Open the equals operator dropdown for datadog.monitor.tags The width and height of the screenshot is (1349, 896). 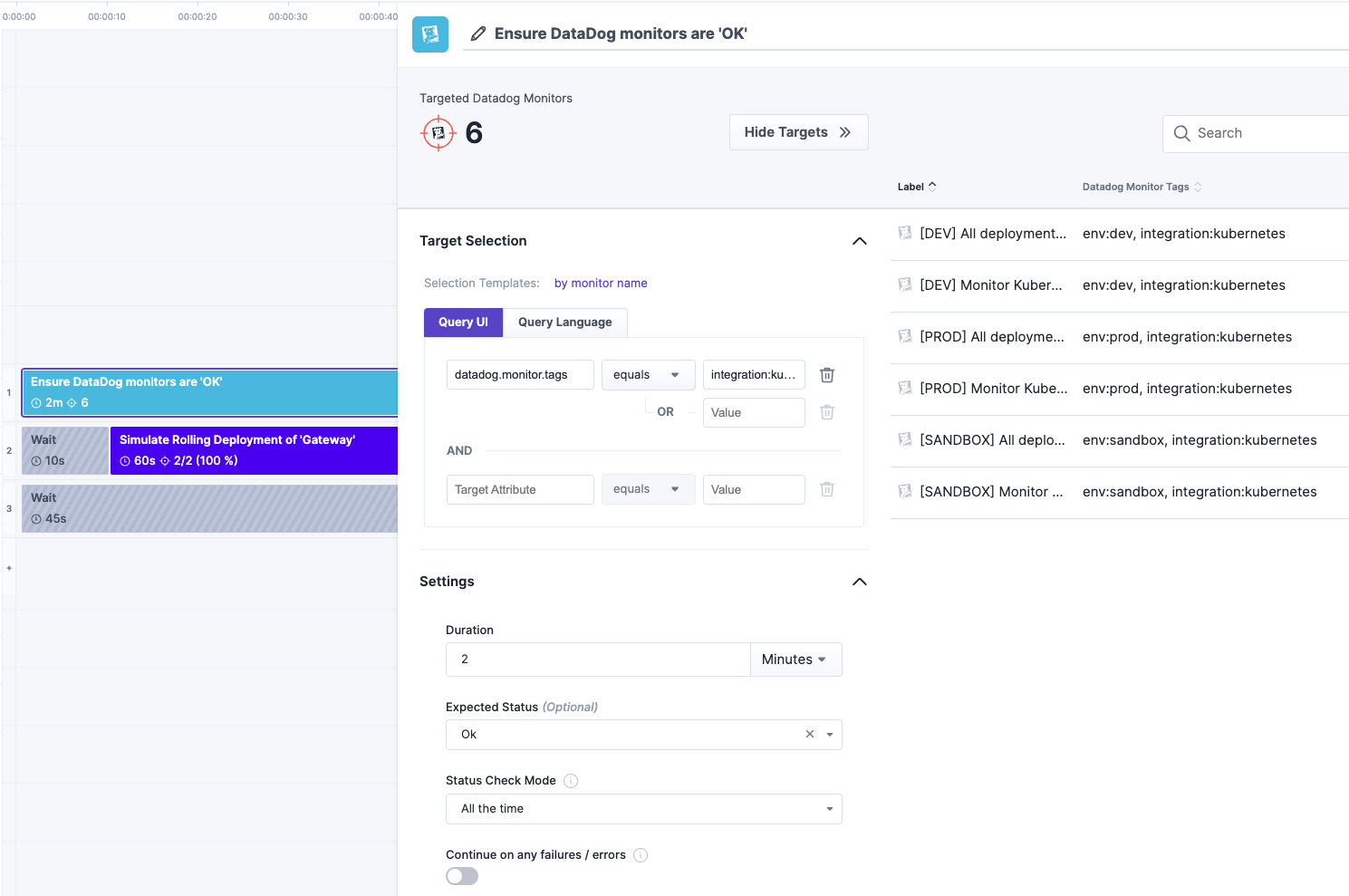pyautogui.click(x=648, y=375)
